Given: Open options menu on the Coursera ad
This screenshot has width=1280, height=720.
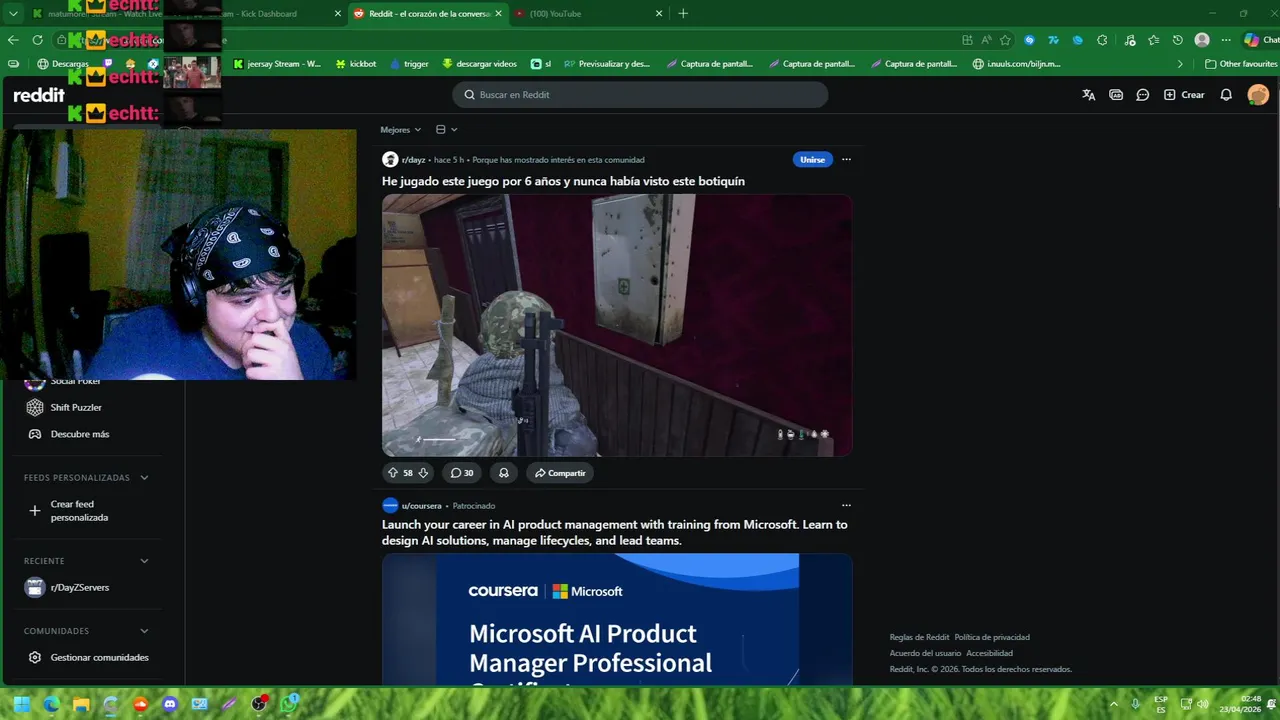Looking at the screenshot, I should coord(846,506).
